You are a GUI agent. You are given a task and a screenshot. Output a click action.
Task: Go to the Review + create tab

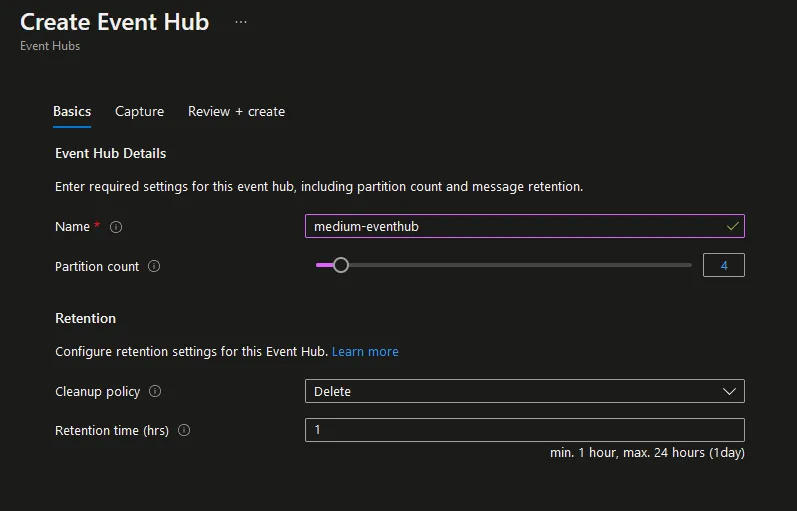pyautogui.click(x=236, y=111)
